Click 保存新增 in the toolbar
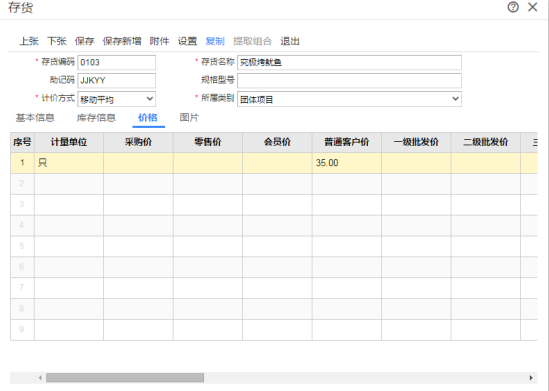 pyautogui.click(x=122, y=41)
